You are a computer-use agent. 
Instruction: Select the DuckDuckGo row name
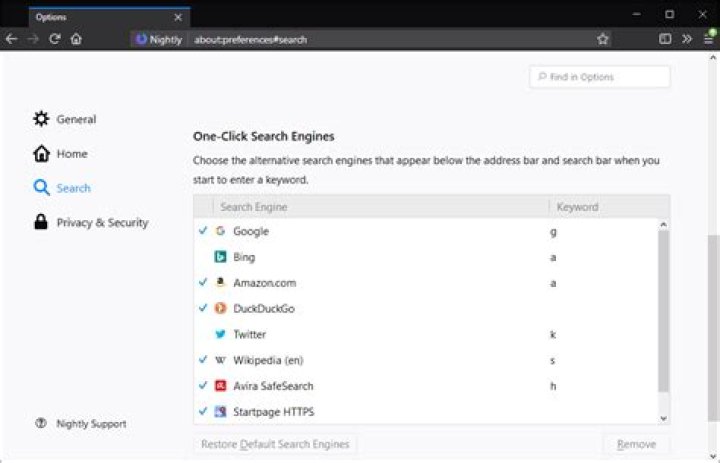264,309
